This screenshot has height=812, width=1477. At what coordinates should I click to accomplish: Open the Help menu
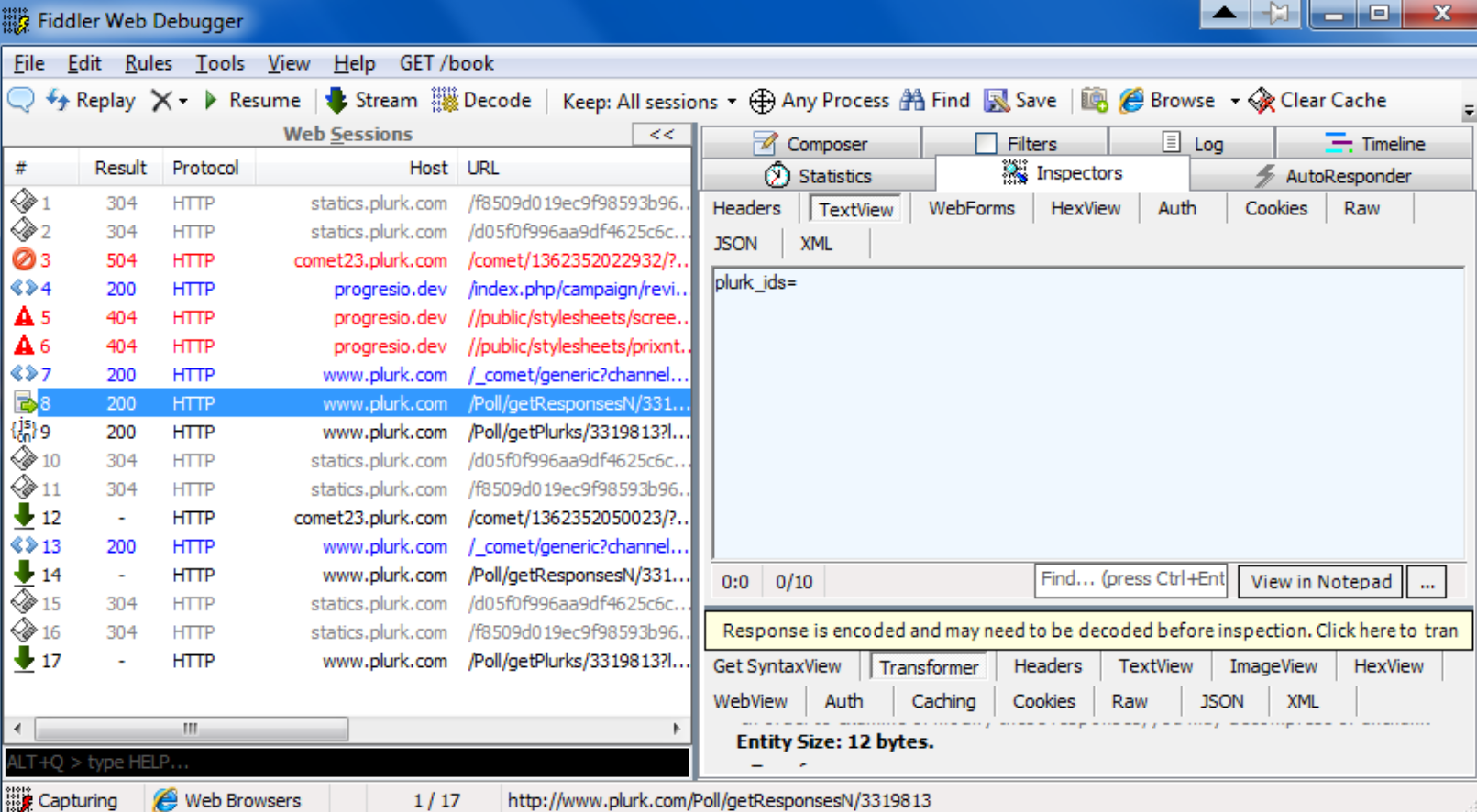(x=354, y=63)
